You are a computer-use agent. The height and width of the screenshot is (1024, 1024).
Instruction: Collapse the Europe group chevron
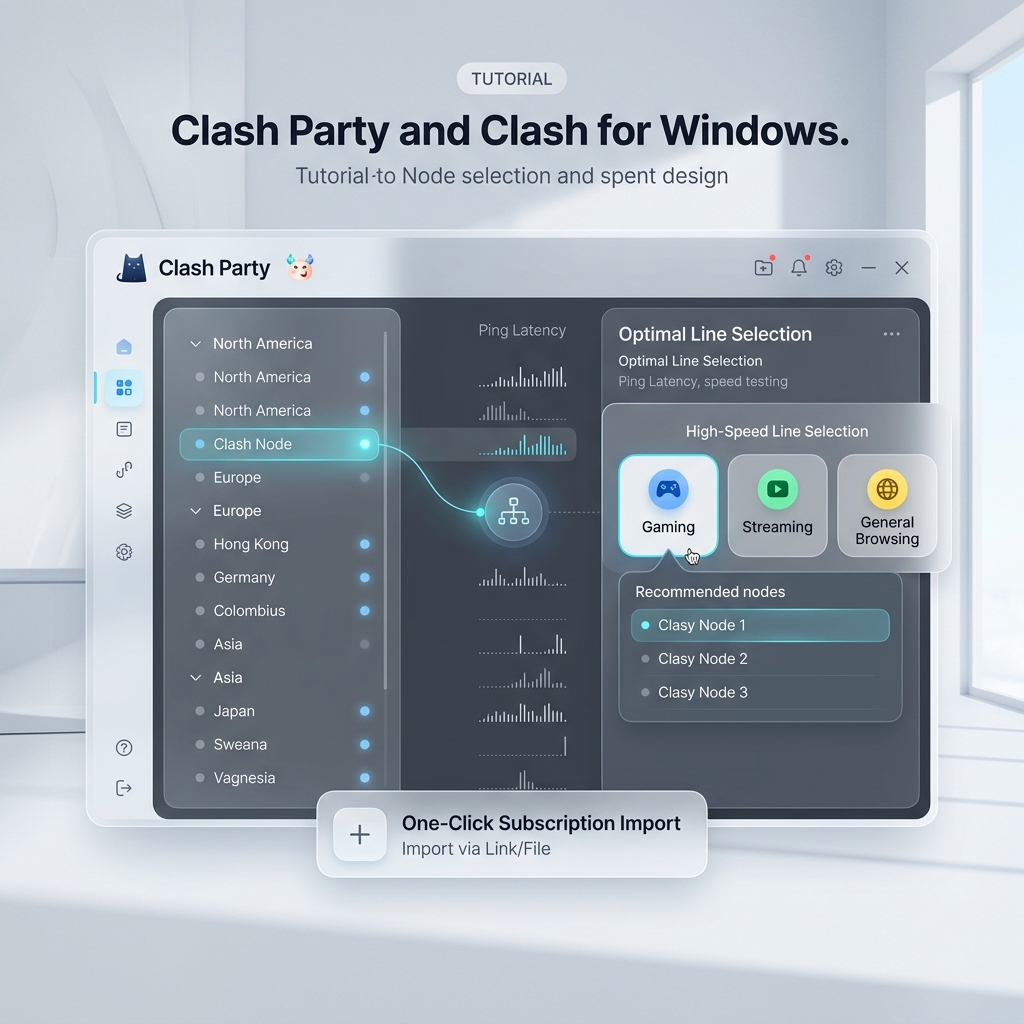[195, 511]
